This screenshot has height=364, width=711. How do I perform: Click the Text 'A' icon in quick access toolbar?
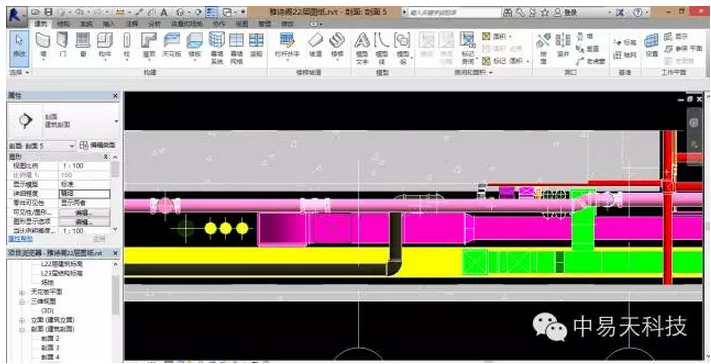(164, 12)
